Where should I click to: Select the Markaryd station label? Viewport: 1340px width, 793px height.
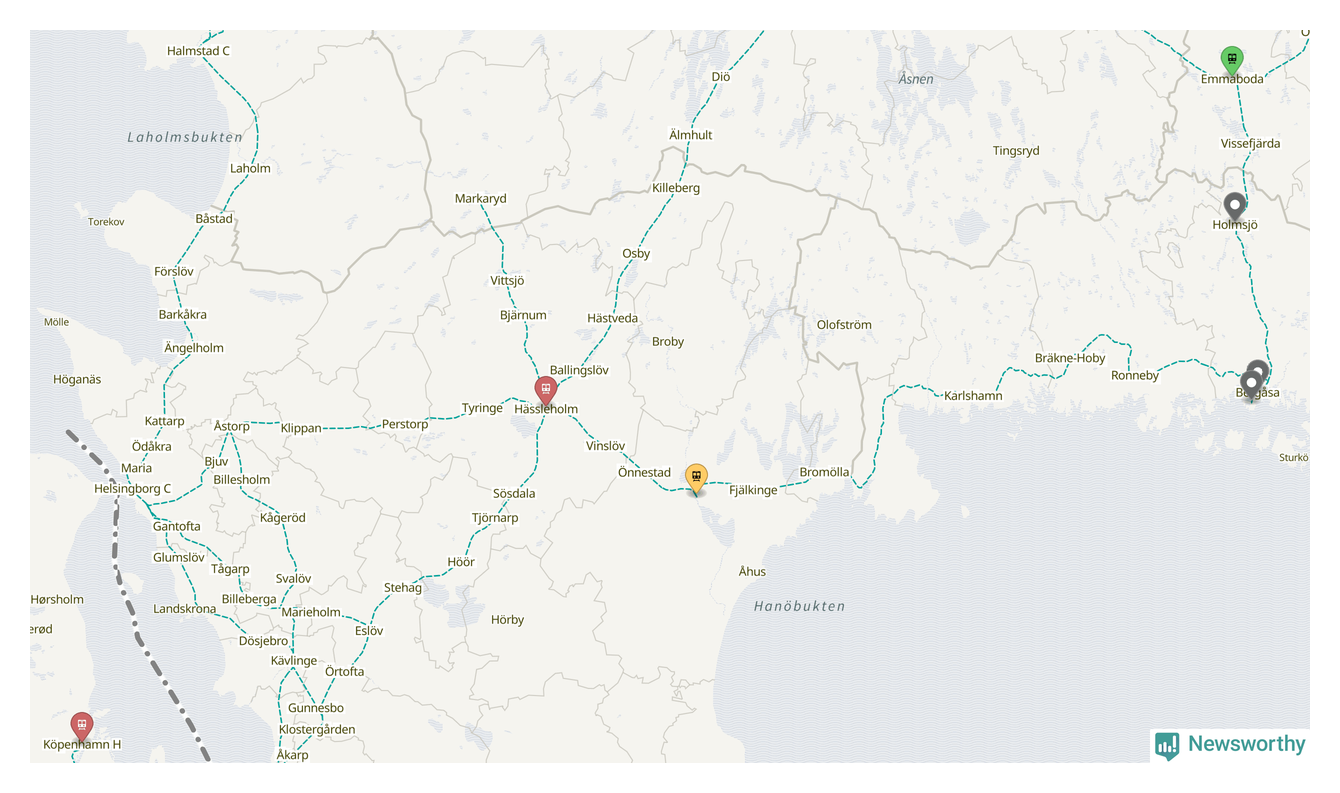480,199
